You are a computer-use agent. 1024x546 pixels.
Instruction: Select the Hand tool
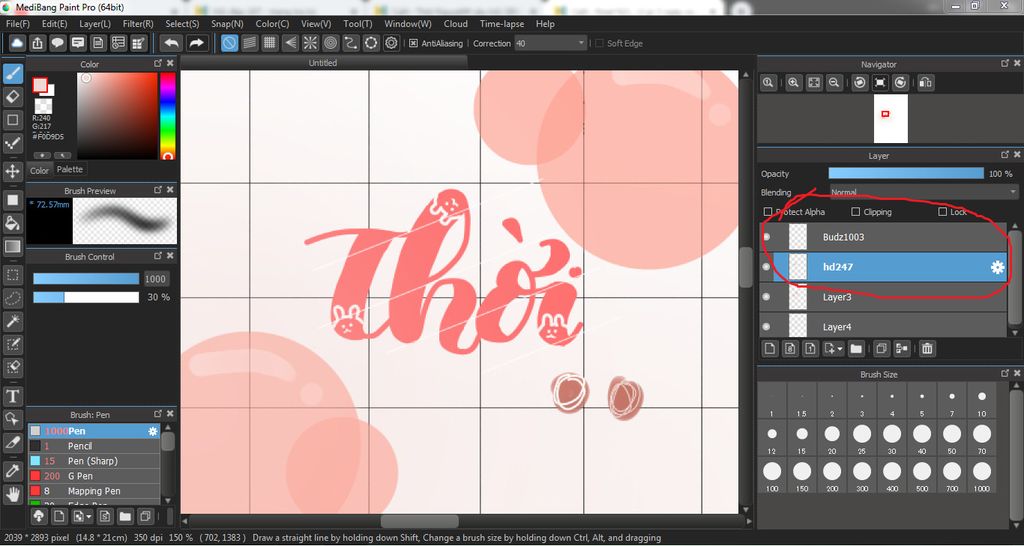[12, 494]
